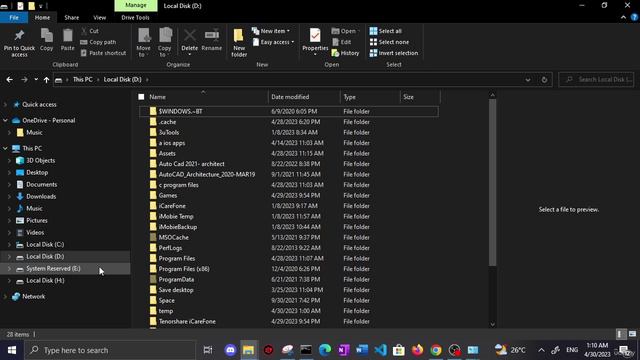Click Pin to Quick access icon
640x360 pixels.
click(19, 36)
